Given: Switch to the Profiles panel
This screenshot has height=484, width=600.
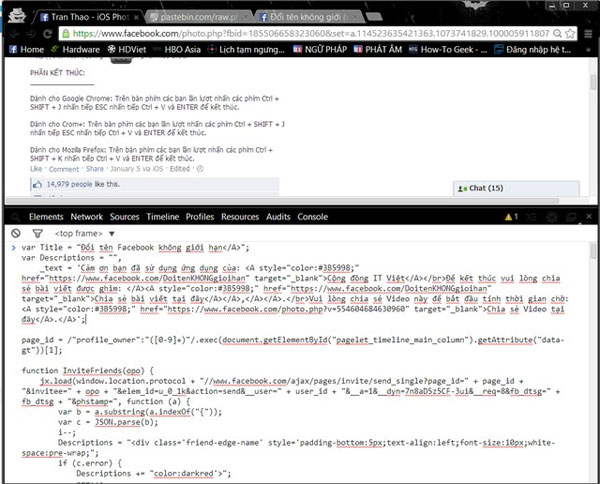Looking at the screenshot, I should tap(200, 217).
